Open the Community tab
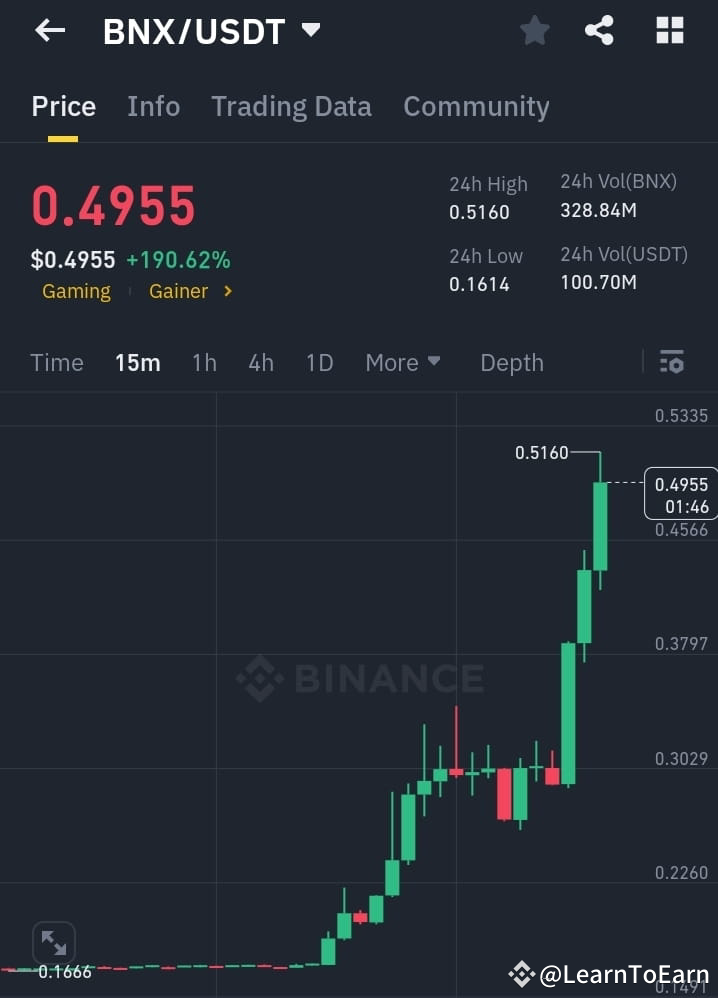 (x=476, y=106)
